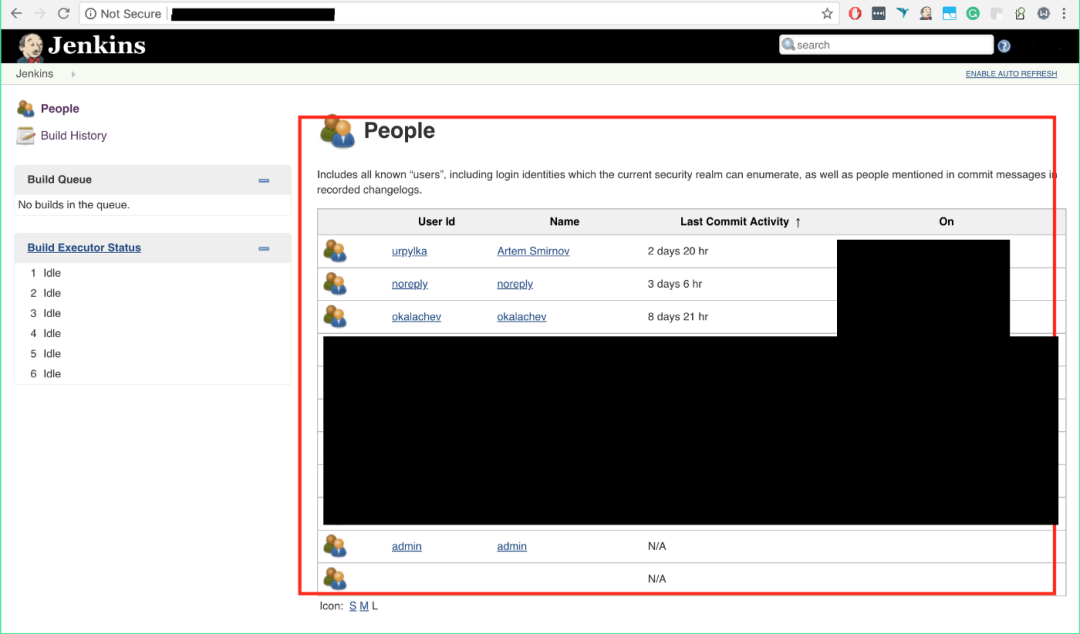
Task: Click the large People heading icon
Action: (337, 131)
